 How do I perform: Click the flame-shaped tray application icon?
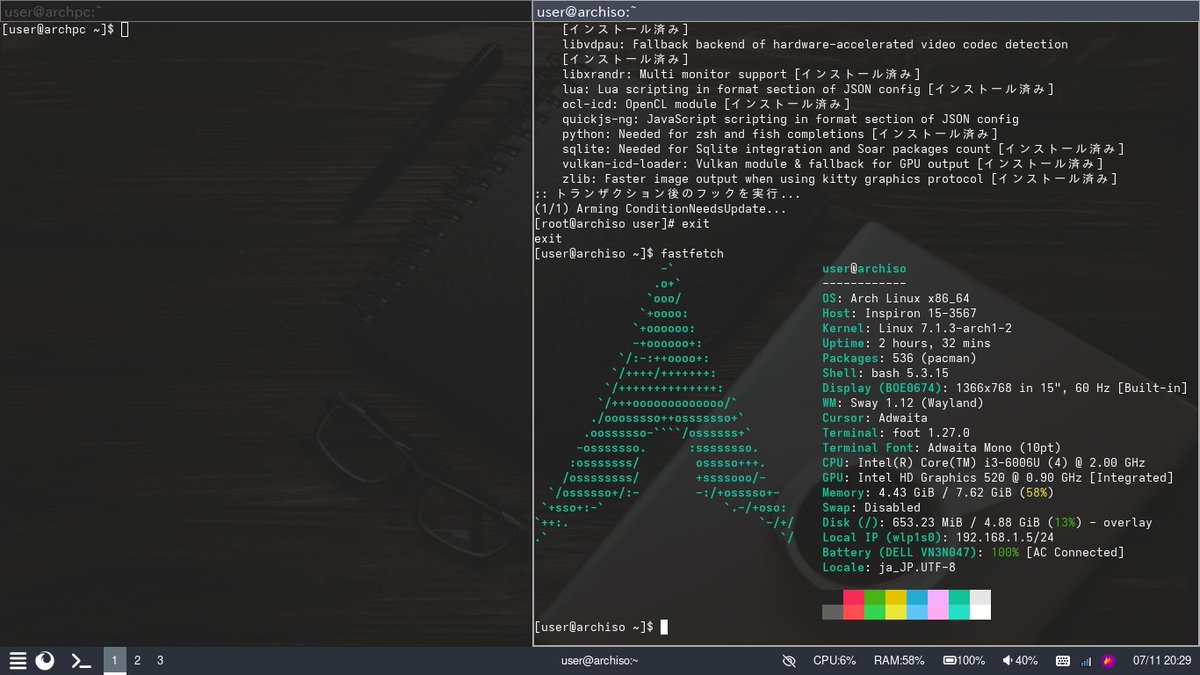point(1108,661)
